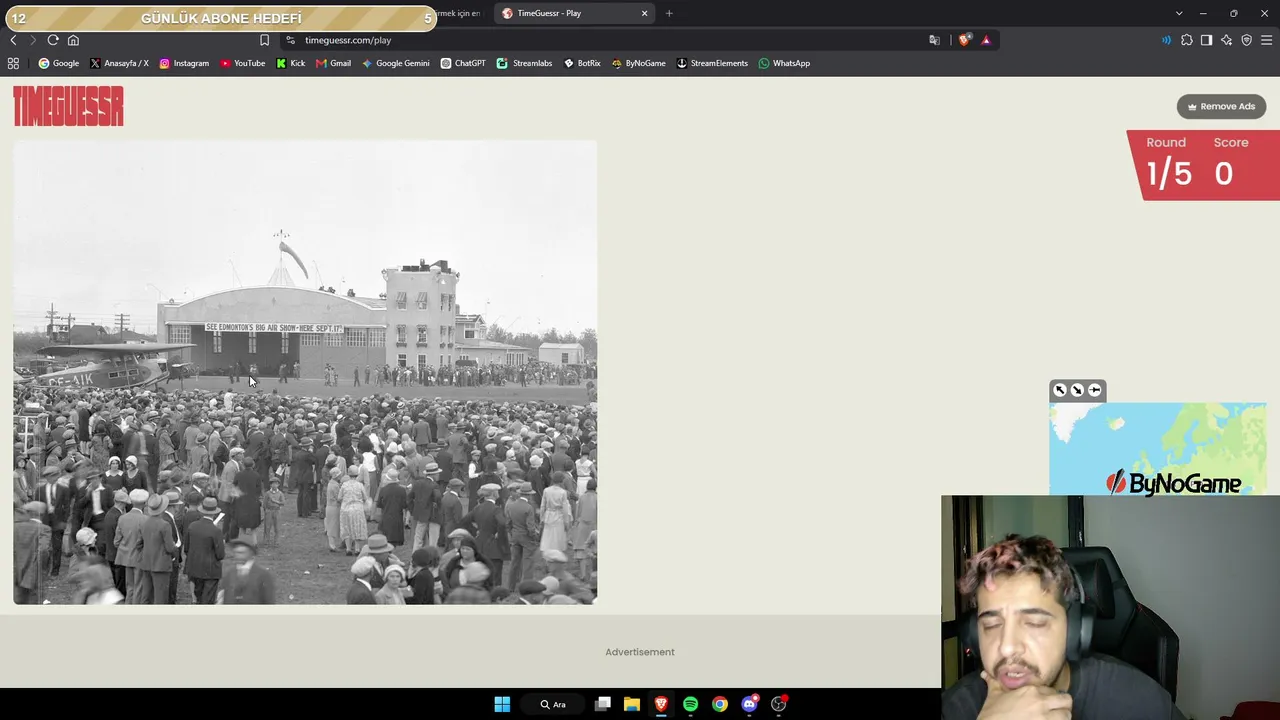Open Spotify from the taskbar

690,704
